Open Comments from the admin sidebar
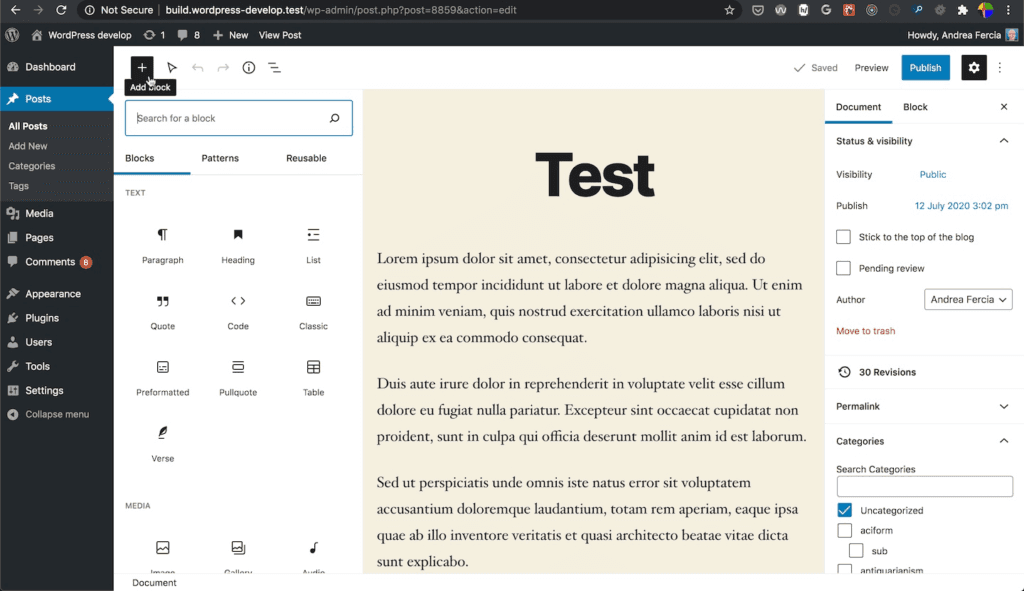1024x591 pixels. pyautogui.click(x=46, y=261)
